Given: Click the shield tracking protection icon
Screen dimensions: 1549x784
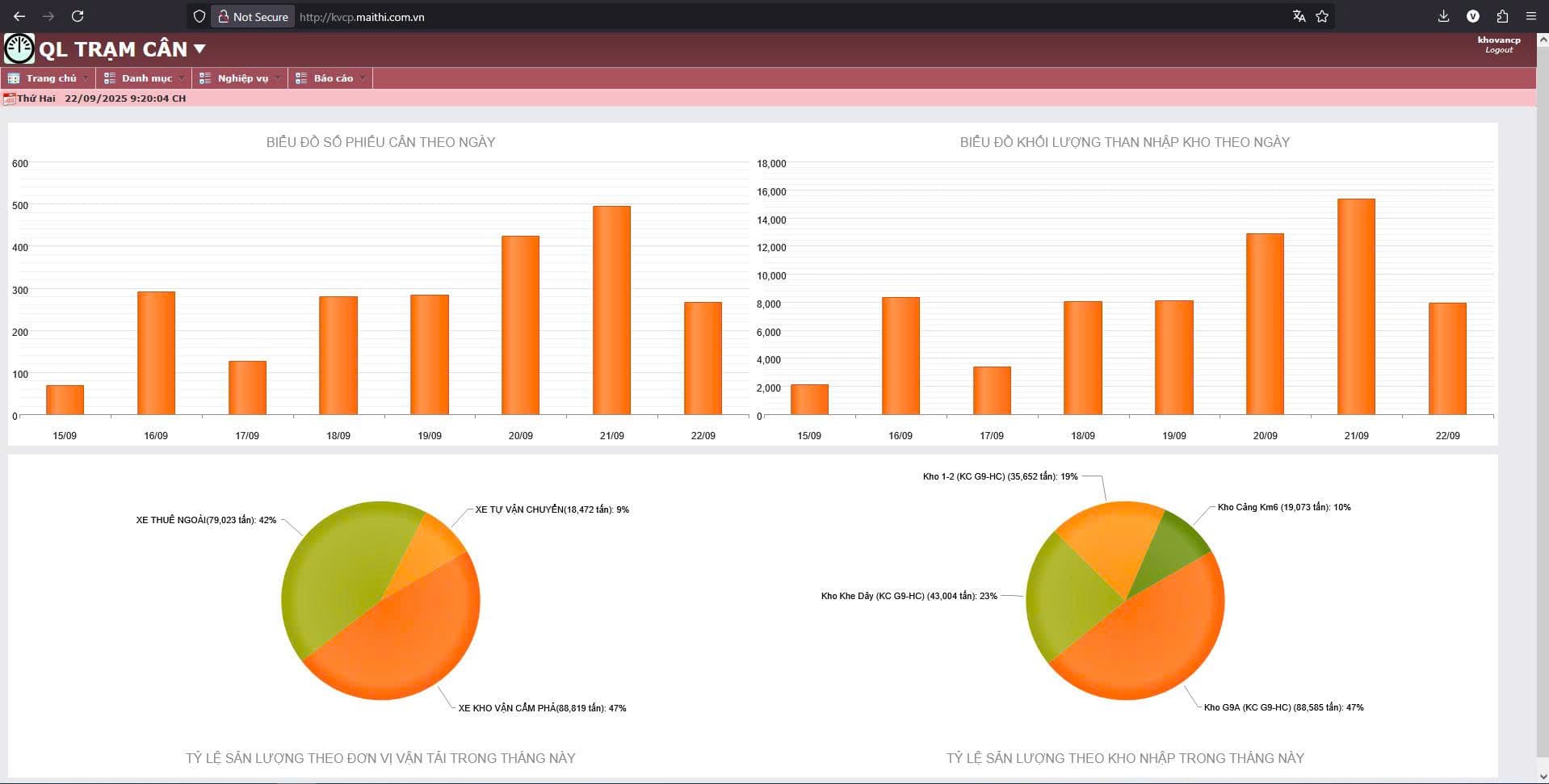Looking at the screenshot, I should tap(199, 16).
